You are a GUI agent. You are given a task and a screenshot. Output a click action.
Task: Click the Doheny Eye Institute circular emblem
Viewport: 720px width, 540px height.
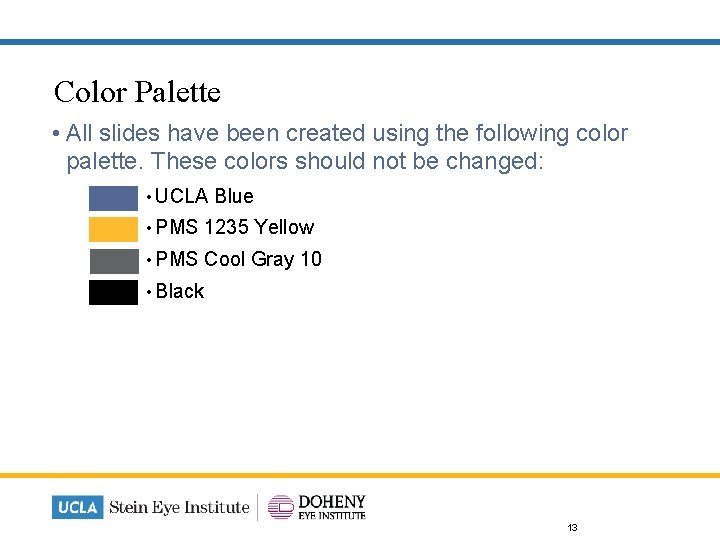click(x=281, y=507)
